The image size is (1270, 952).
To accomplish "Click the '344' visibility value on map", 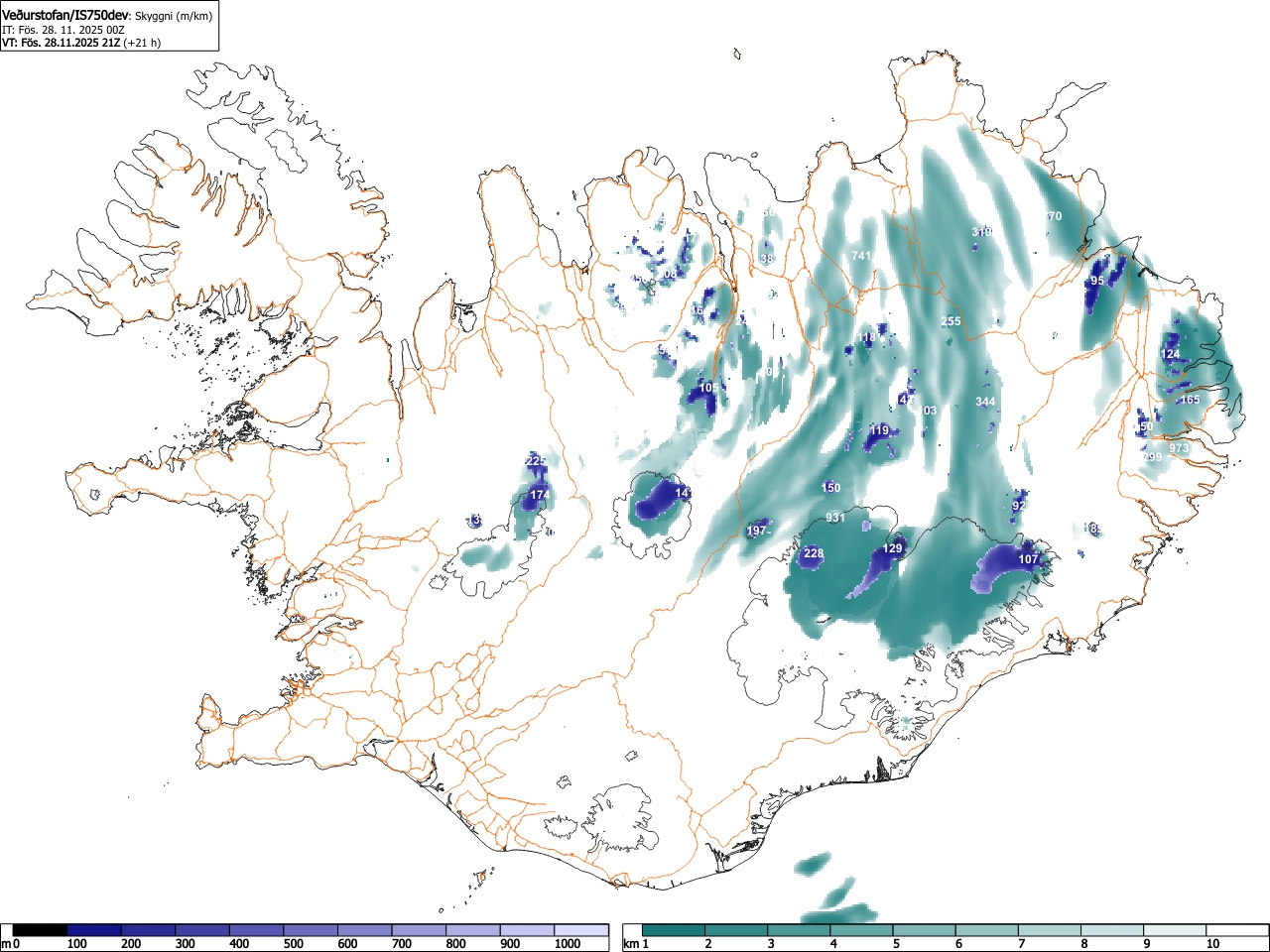I will tap(985, 402).
